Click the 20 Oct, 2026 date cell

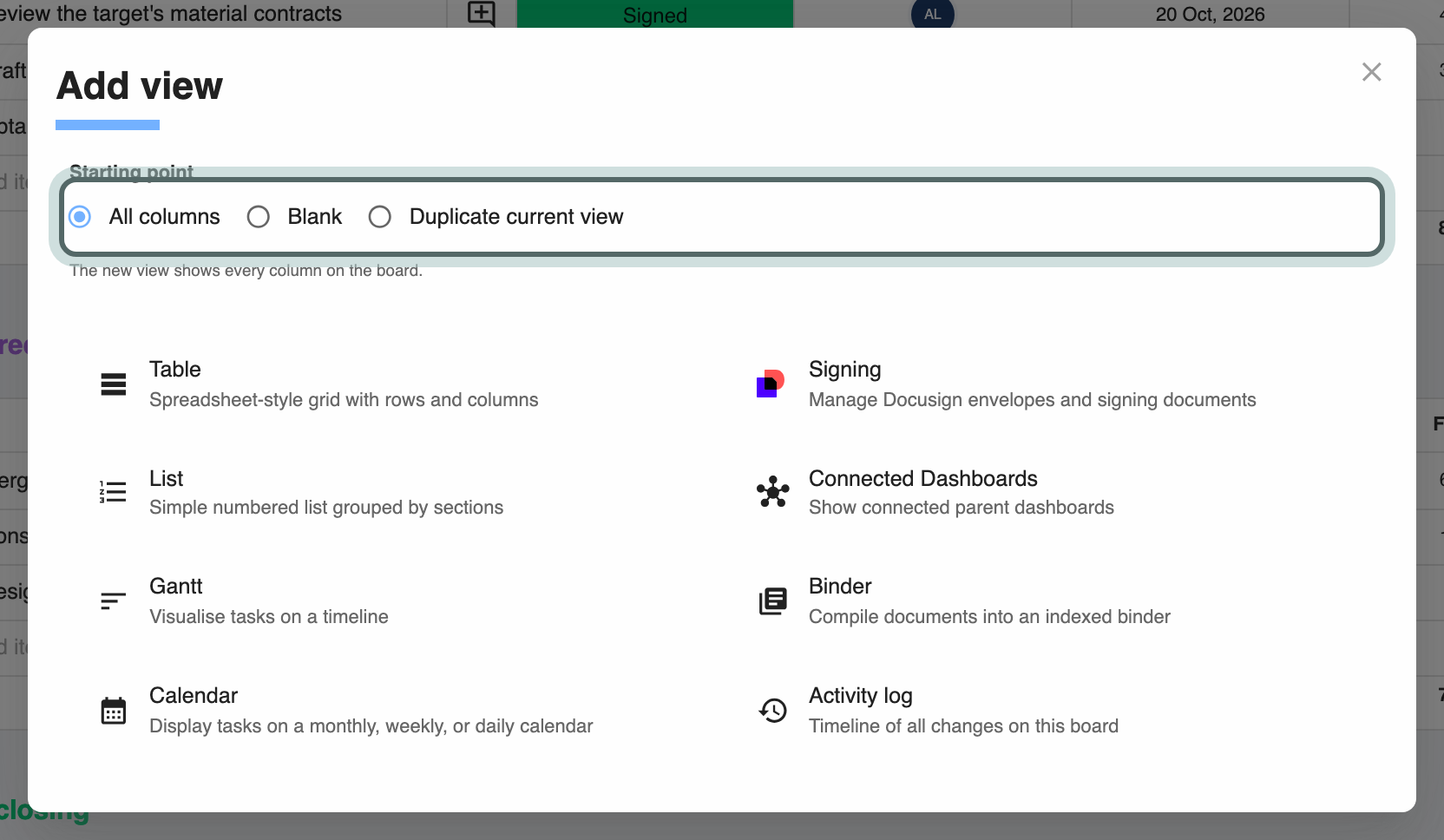[1210, 14]
